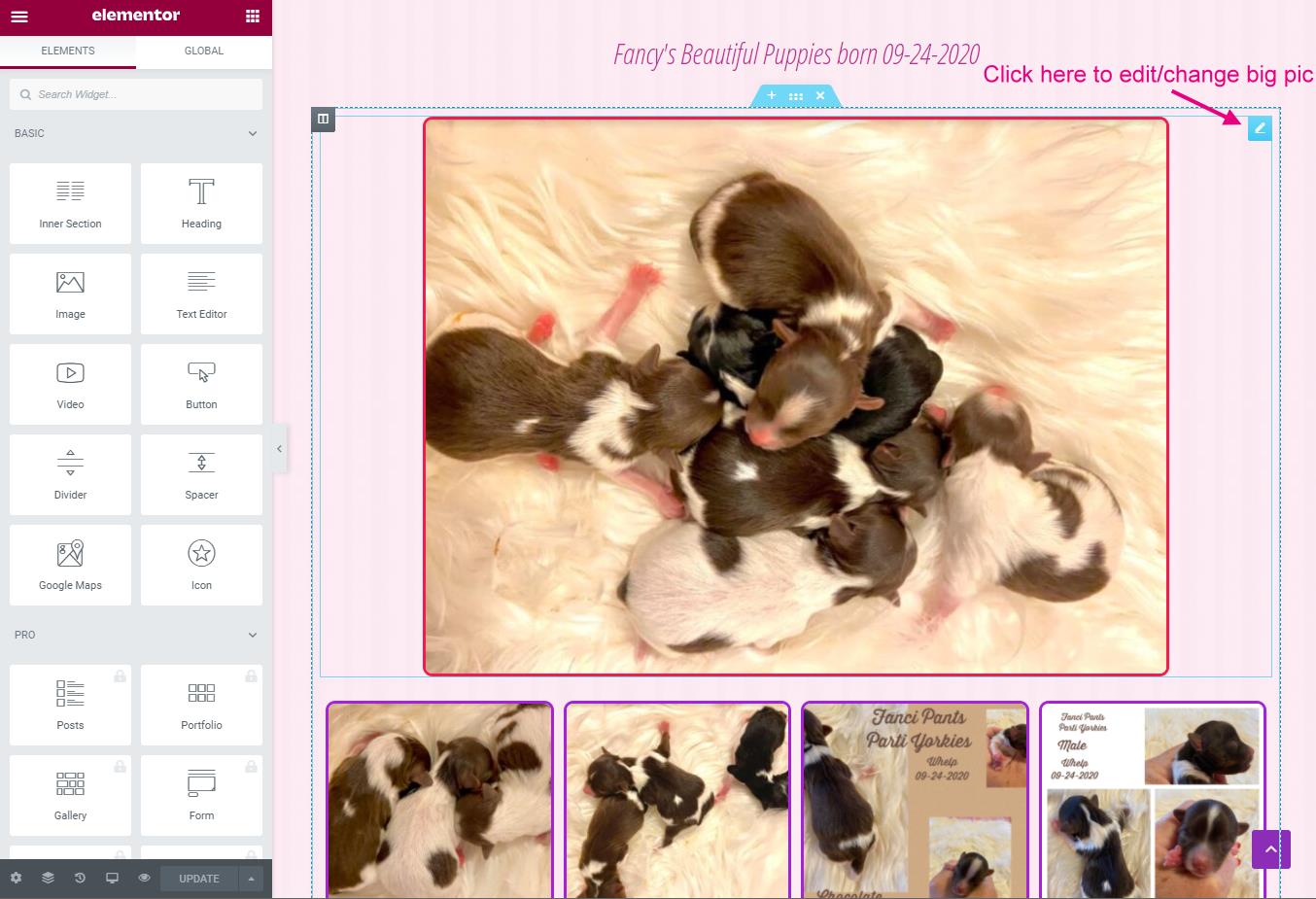Open responsive mode monitor icon

pyautogui.click(x=112, y=878)
